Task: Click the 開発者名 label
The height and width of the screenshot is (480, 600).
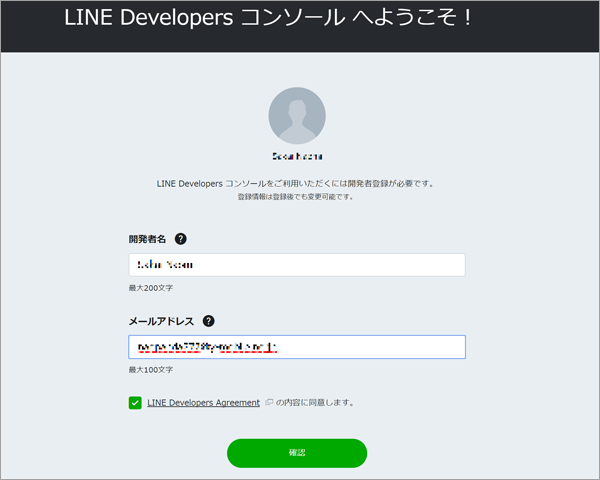Action: click(x=147, y=239)
